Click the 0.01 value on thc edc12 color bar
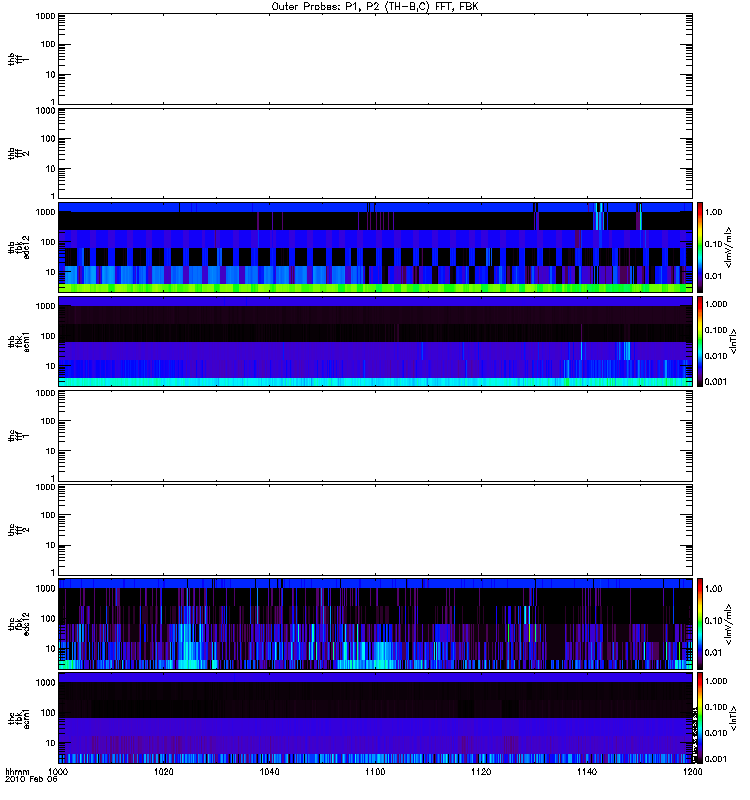Screen dimensions: 750x800 coord(713,653)
